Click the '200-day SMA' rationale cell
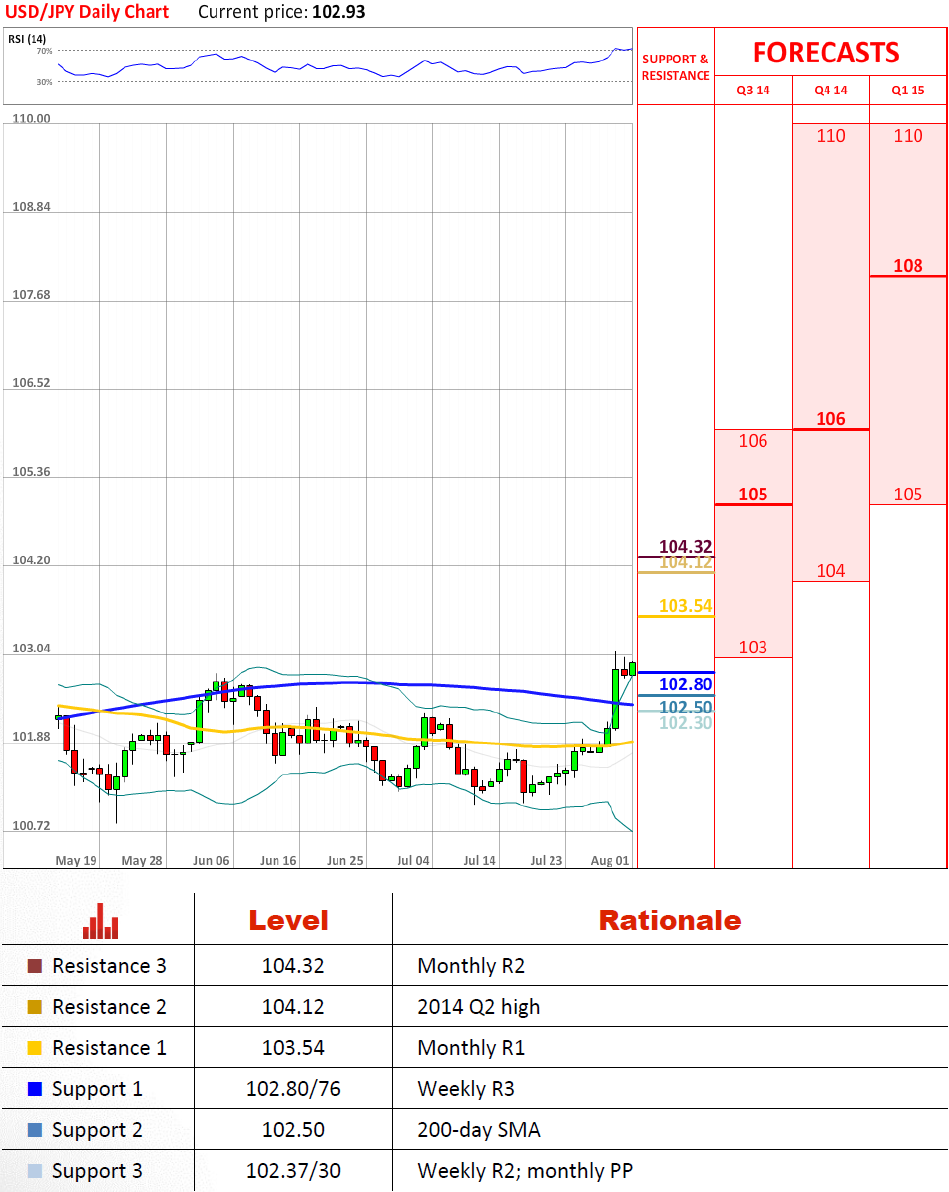Screen dimensions: 949x1192 (x=478, y=1130)
